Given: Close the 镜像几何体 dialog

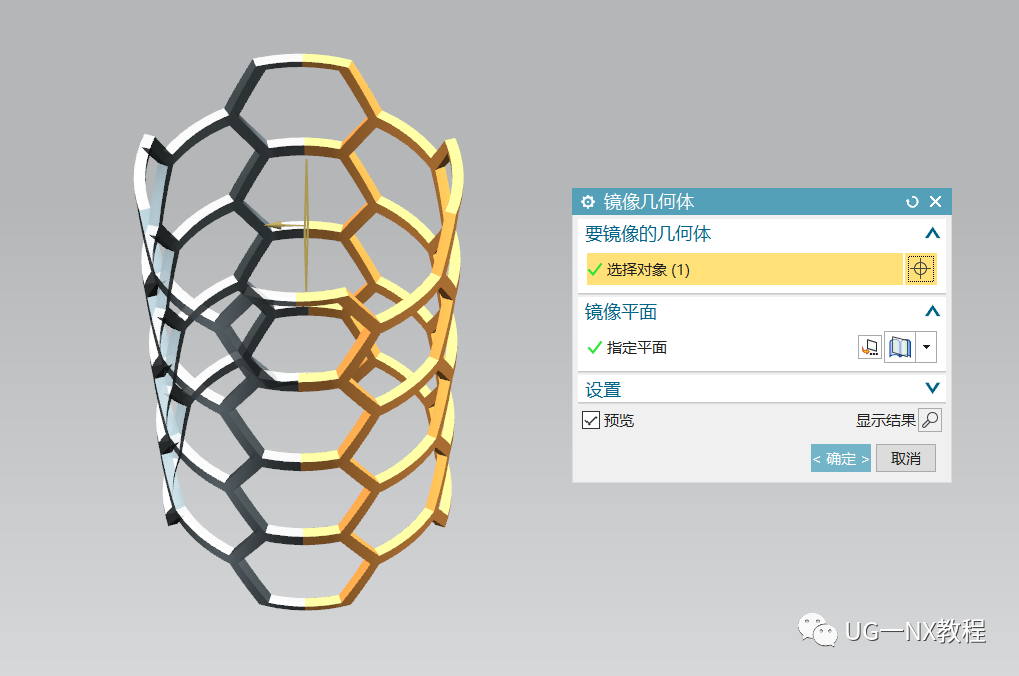Looking at the screenshot, I should click(935, 202).
